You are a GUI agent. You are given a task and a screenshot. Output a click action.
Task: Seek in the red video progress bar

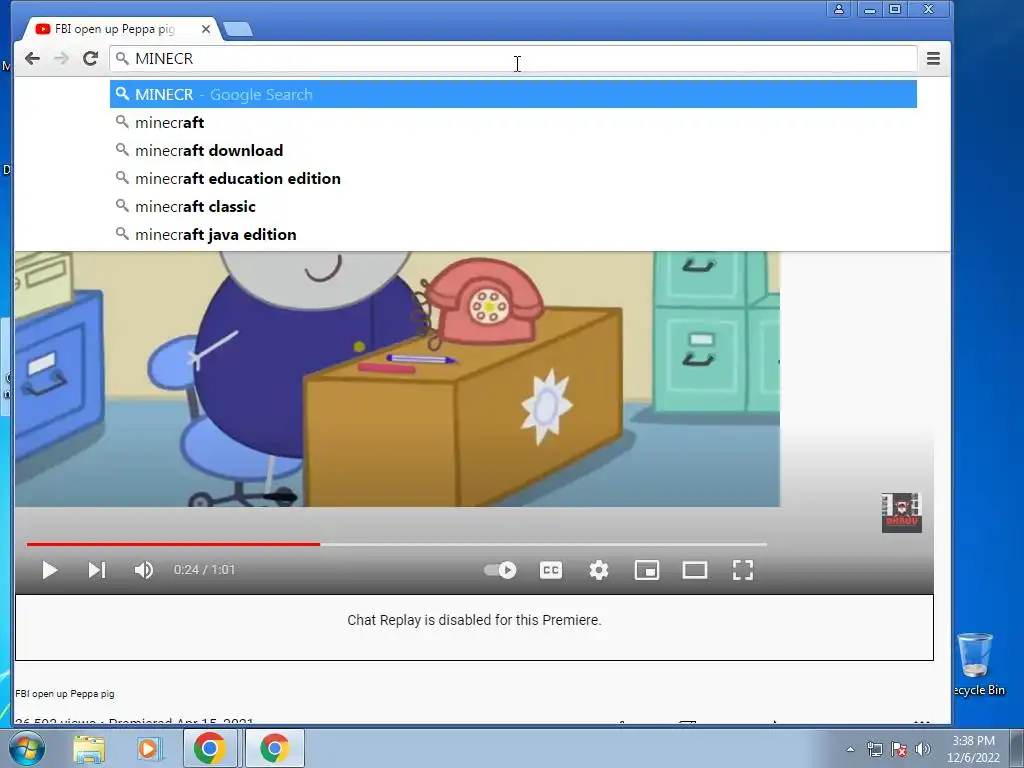tap(396, 543)
